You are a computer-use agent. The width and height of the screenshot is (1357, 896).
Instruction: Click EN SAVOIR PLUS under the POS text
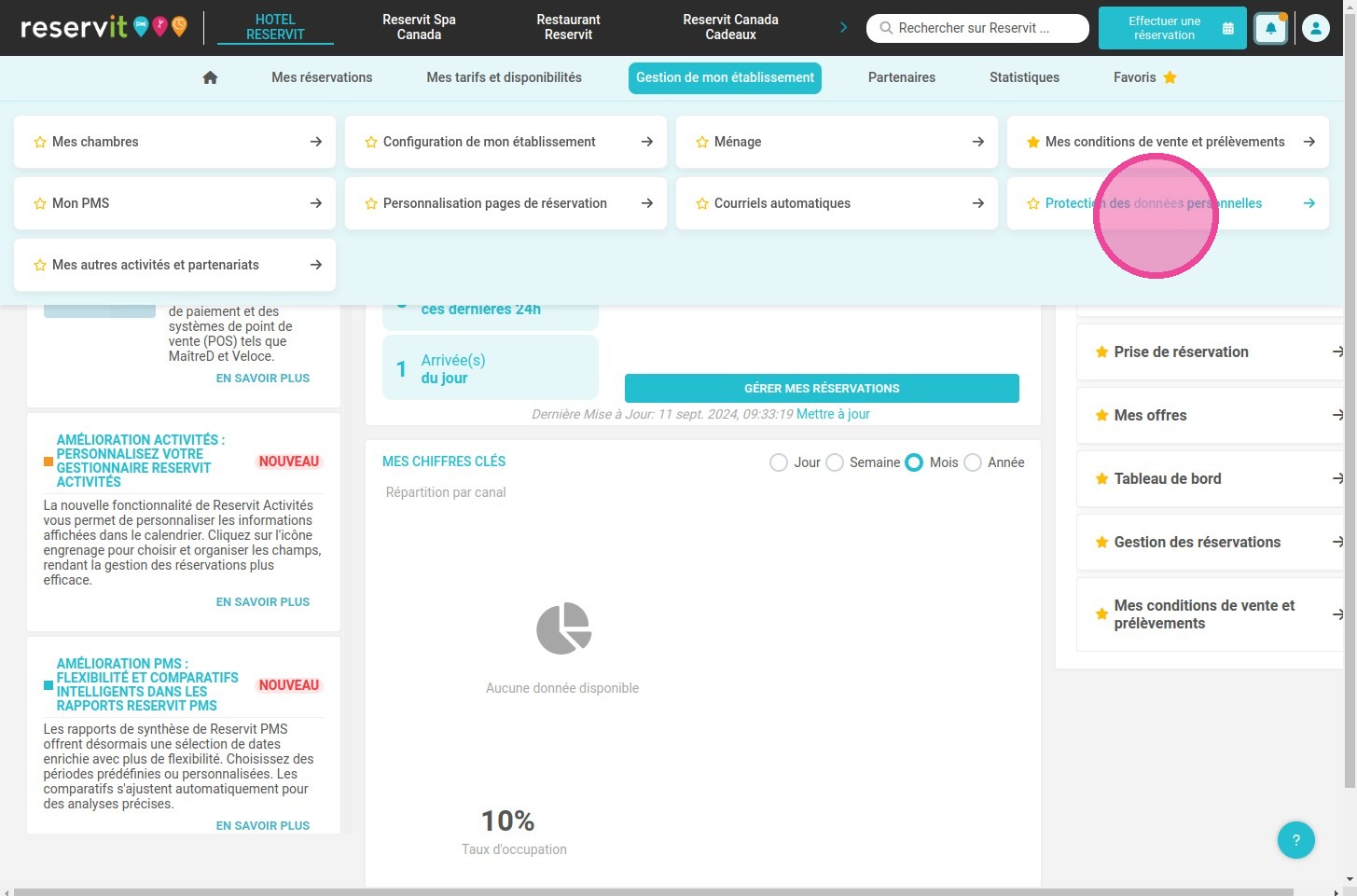(x=263, y=379)
